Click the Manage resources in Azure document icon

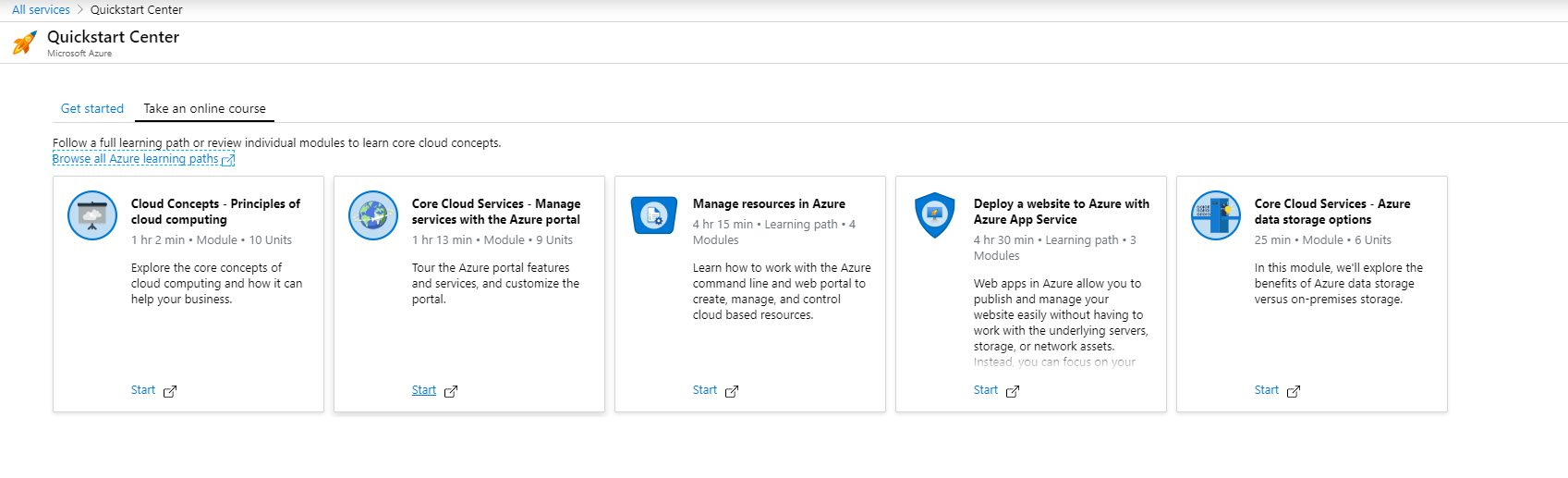[654, 215]
